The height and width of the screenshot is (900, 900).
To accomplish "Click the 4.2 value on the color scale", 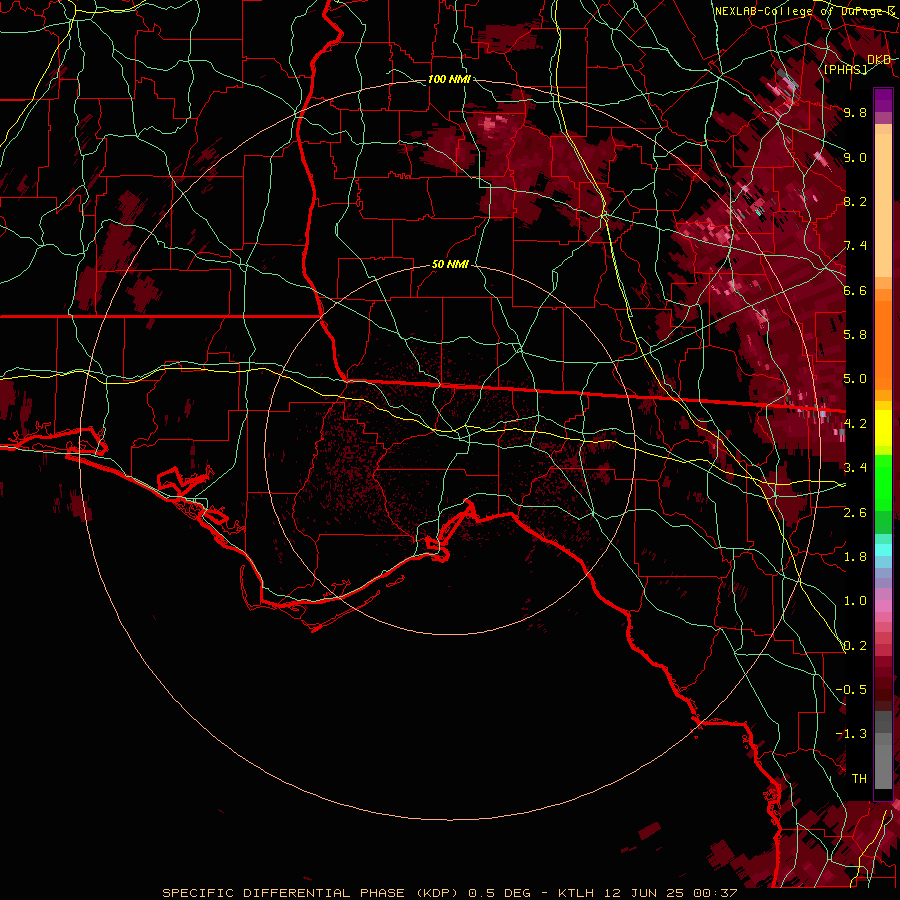I will point(855,424).
